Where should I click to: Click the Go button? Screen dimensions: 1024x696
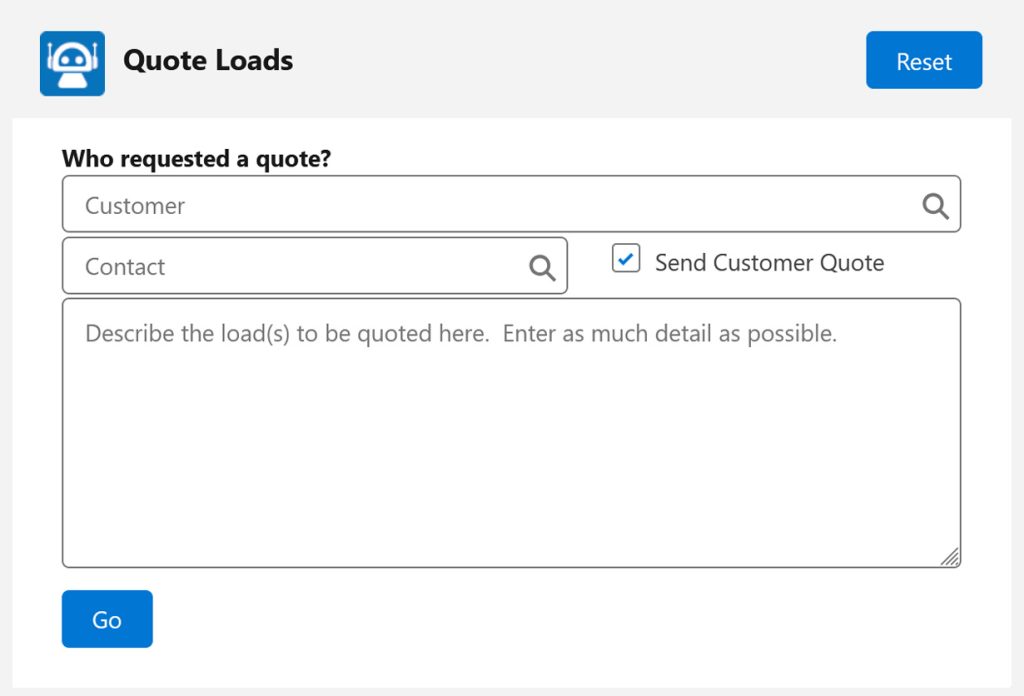[107, 619]
